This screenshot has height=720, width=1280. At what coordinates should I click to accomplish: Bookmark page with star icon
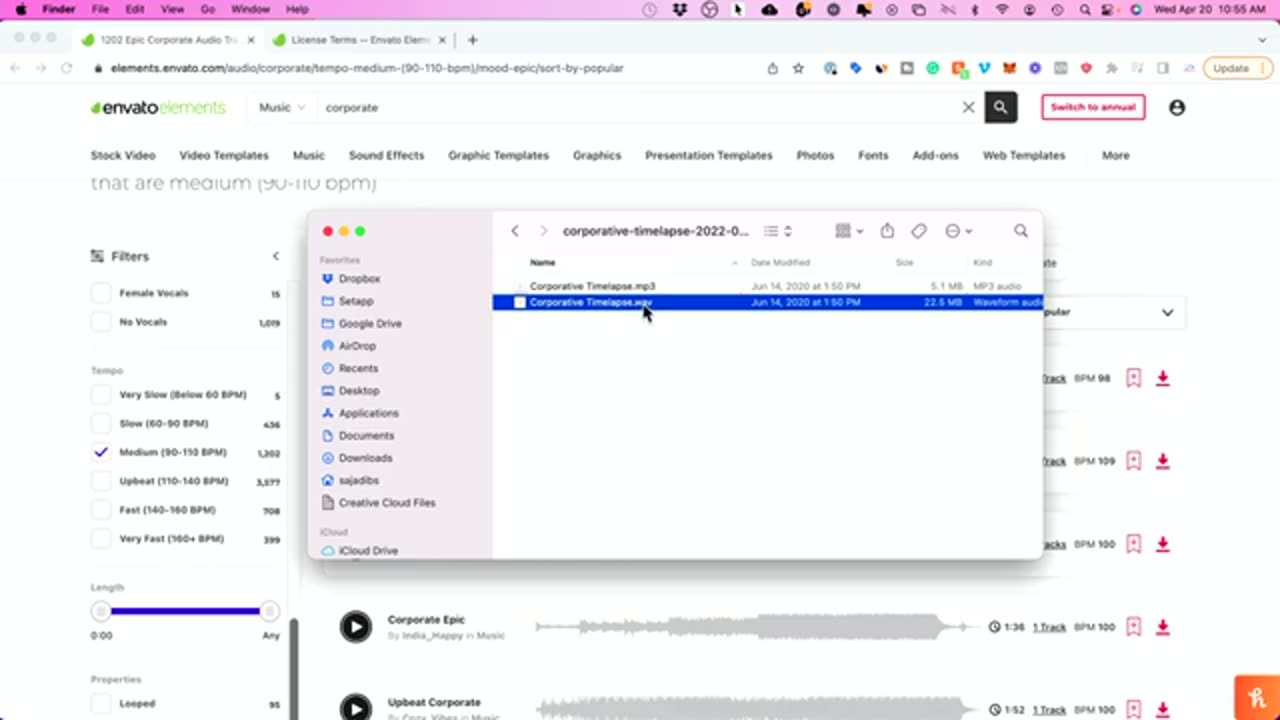click(798, 68)
